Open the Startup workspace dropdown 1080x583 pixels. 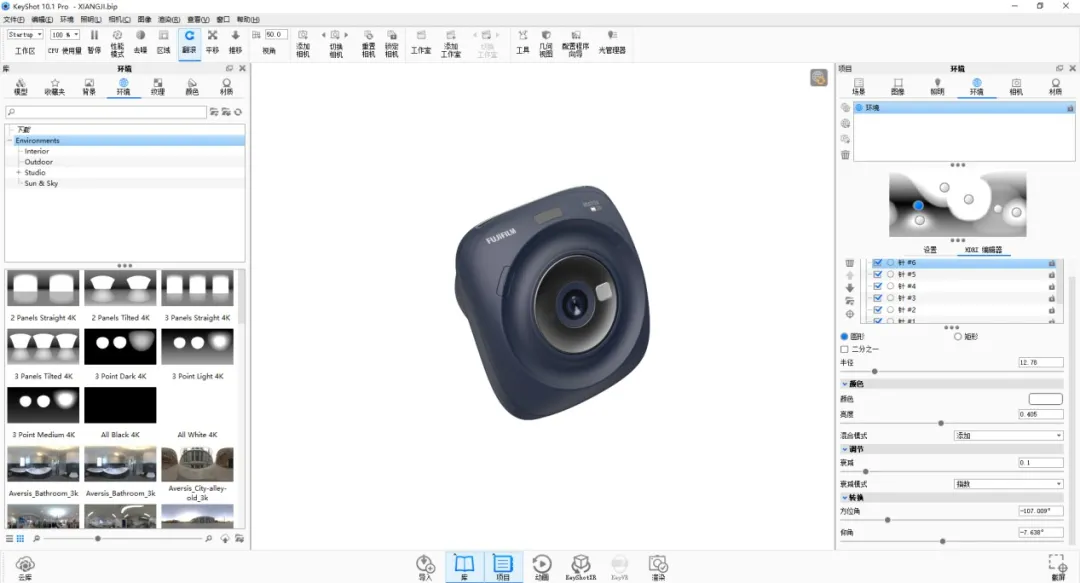[x=25, y=34]
